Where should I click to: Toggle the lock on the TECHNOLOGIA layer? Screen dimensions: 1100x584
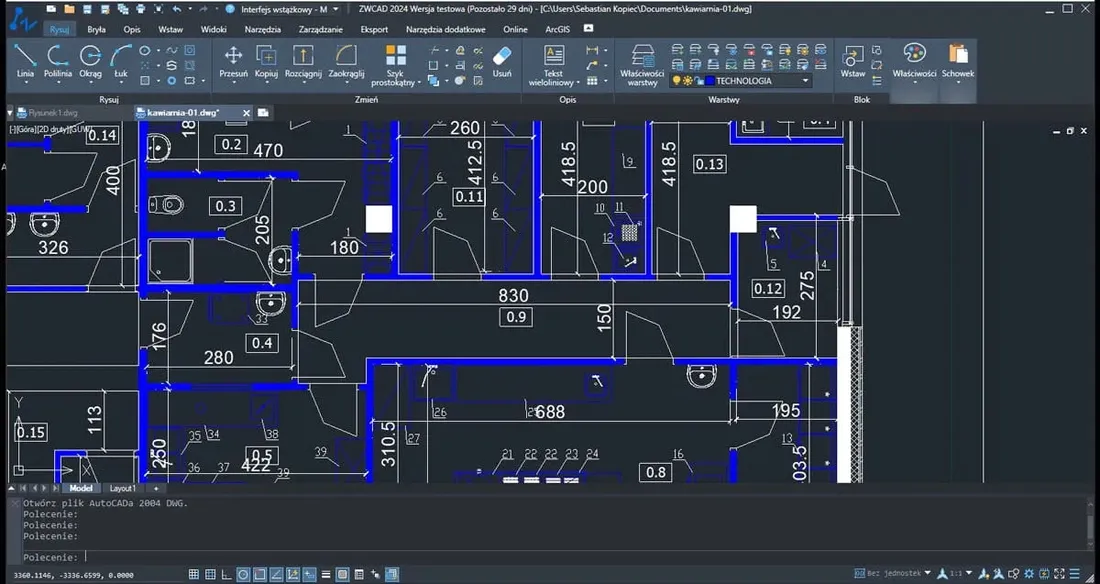(x=696, y=79)
